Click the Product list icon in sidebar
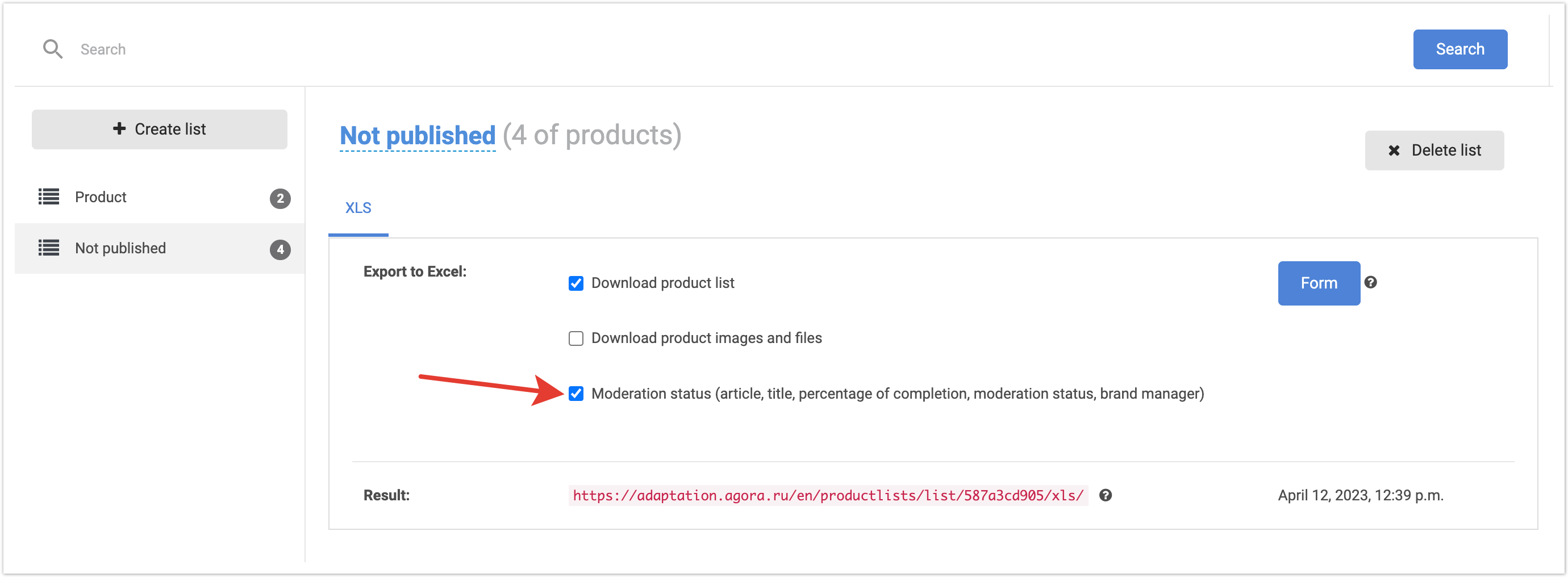This screenshot has width=1568, height=577. [49, 196]
